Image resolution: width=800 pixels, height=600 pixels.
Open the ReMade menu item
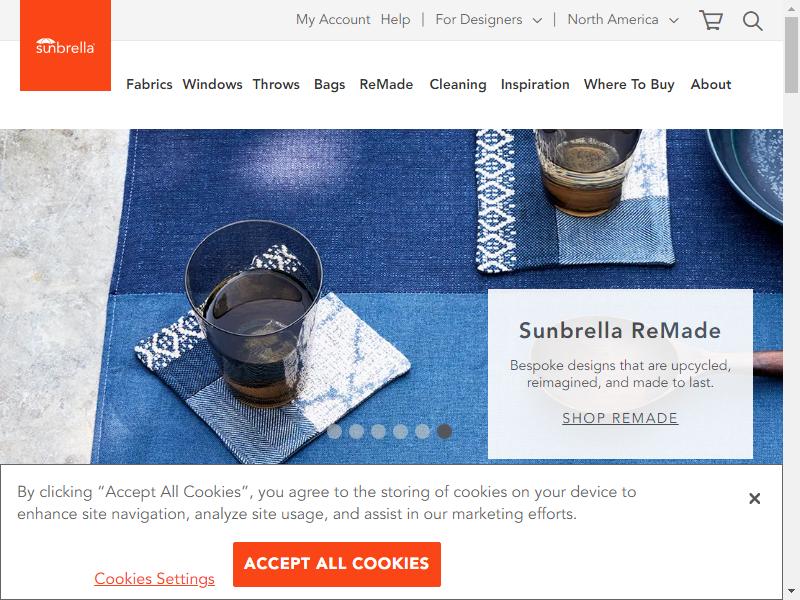[386, 84]
